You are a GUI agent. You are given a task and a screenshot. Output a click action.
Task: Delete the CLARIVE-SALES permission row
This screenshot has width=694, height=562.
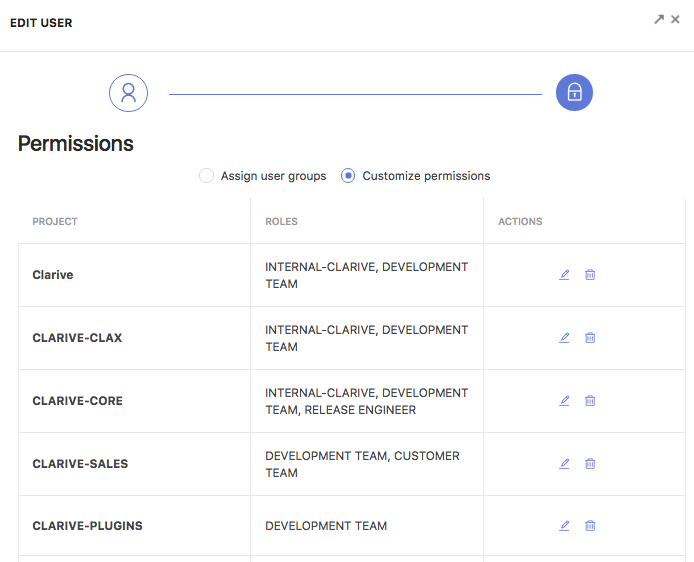(x=590, y=464)
